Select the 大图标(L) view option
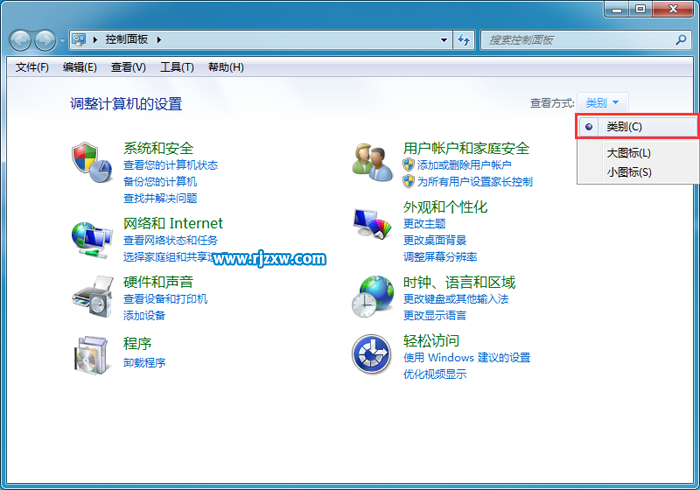This screenshot has height=490, width=700. 628,153
